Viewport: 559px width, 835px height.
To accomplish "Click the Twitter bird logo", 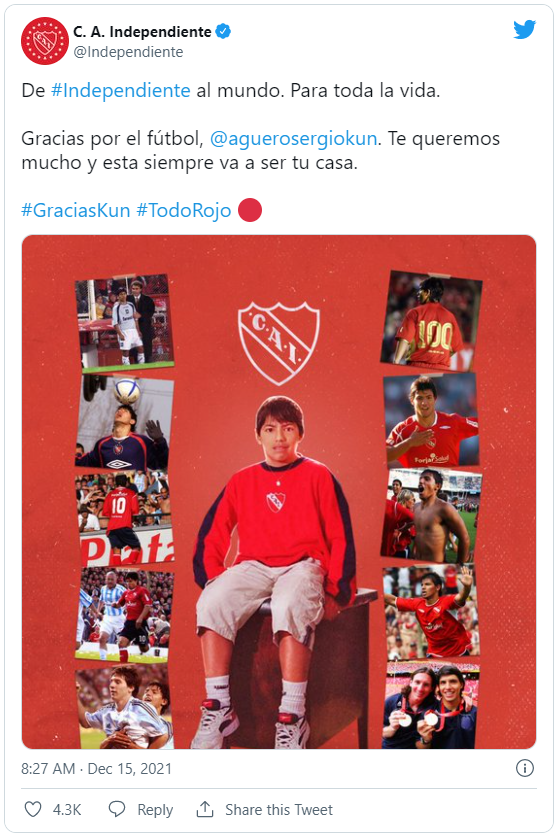I will point(524,30).
